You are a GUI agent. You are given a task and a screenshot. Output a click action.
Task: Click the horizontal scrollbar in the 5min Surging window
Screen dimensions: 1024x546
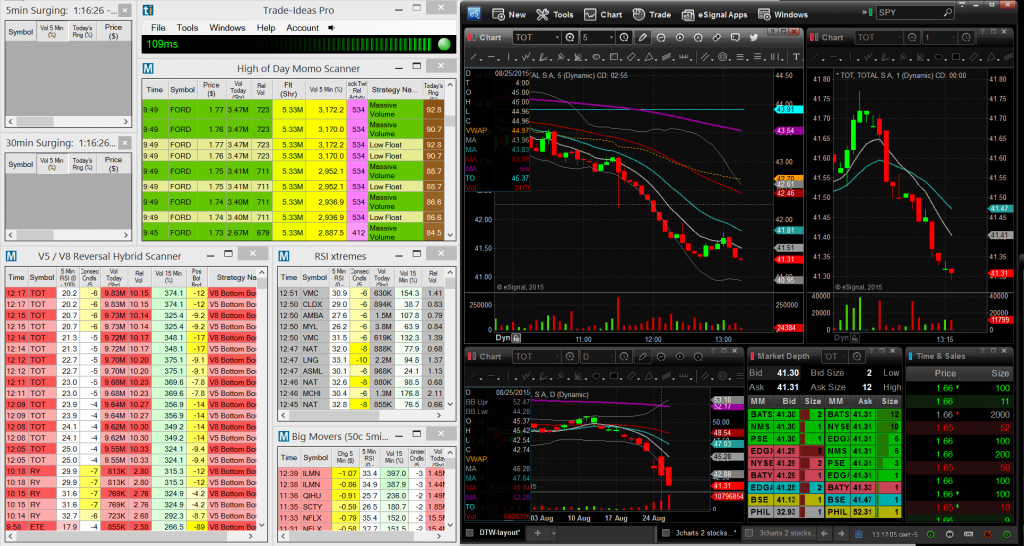[x=68, y=121]
